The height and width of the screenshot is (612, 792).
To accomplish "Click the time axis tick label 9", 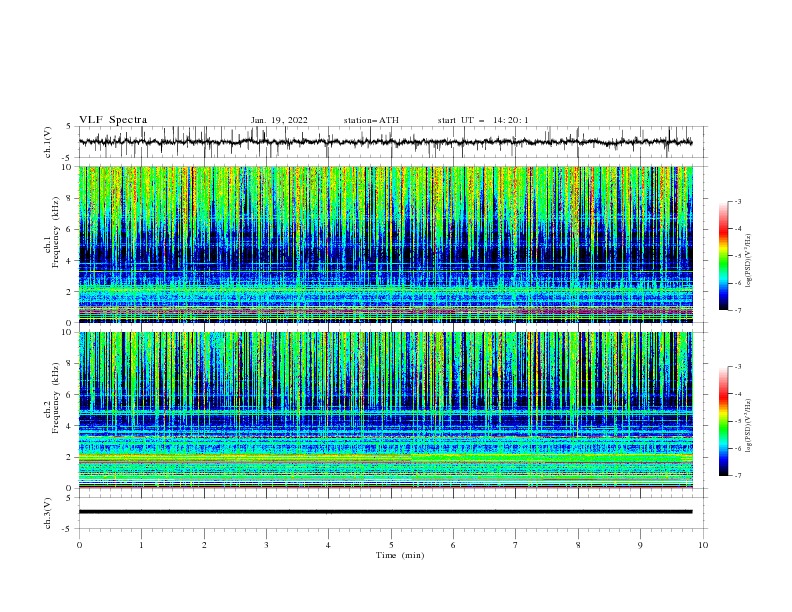I will pyautogui.click(x=640, y=545).
